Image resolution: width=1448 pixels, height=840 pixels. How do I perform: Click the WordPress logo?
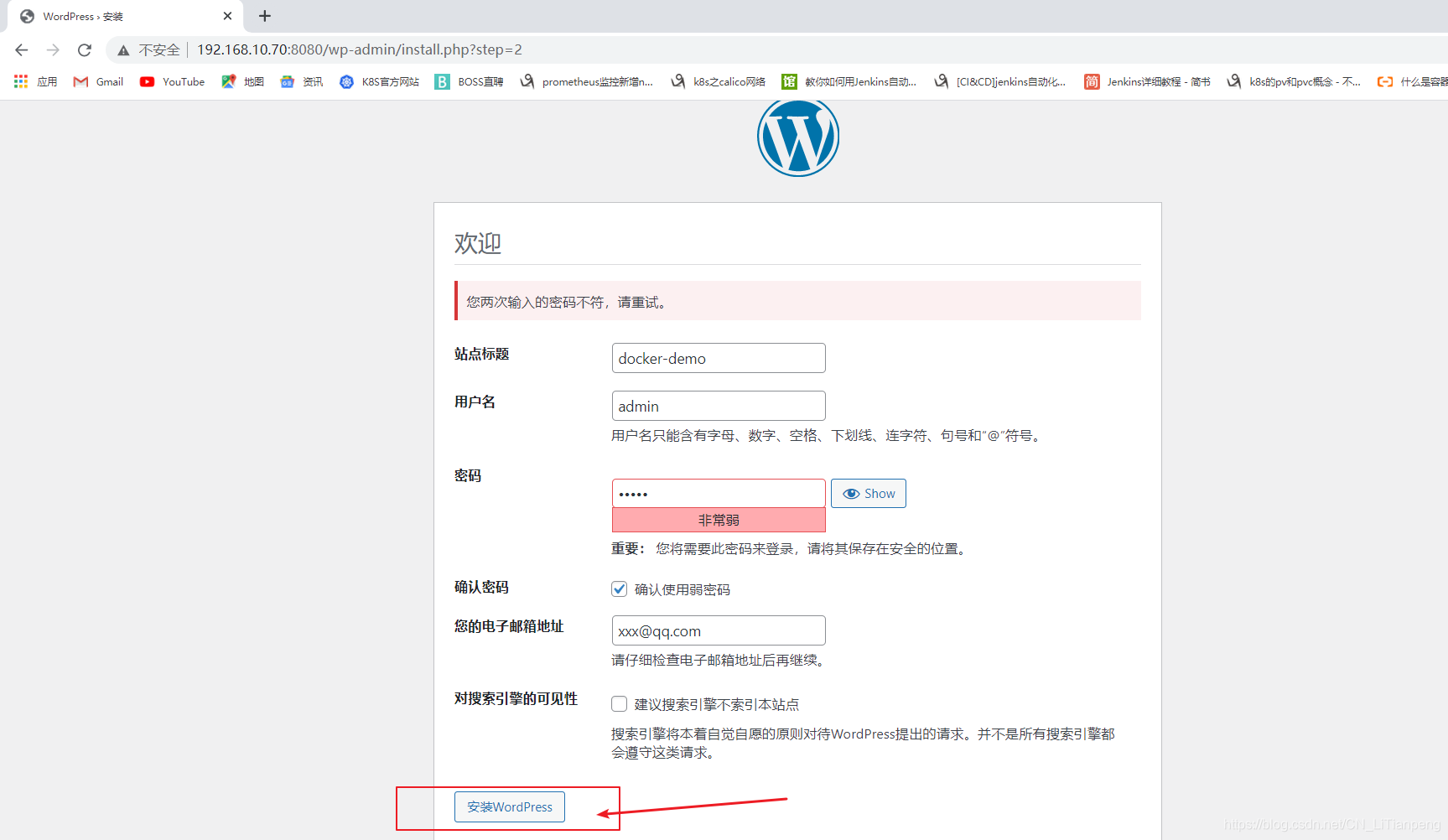(x=798, y=137)
